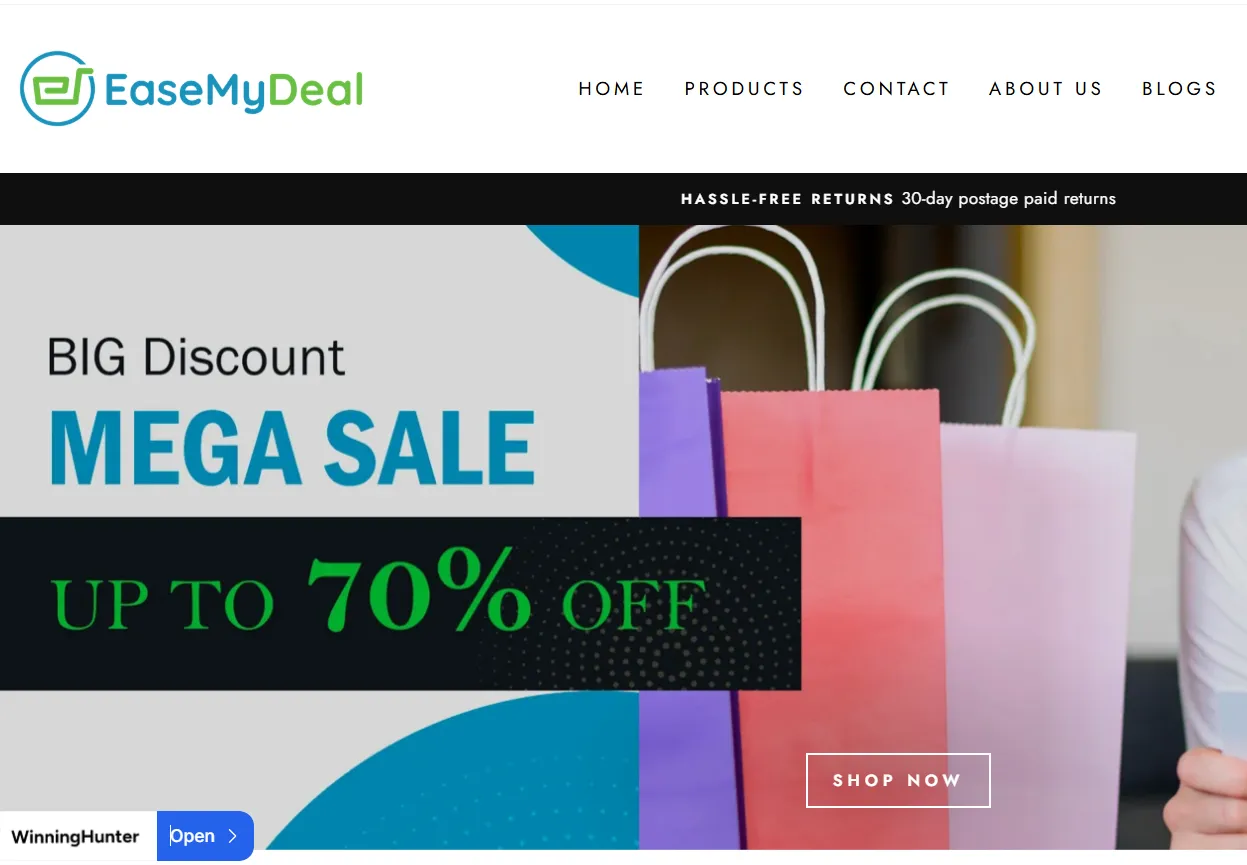This screenshot has height=865, width=1247.
Task: Click the EaseMyDeal circular cart logo icon
Action: [x=57, y=89]
